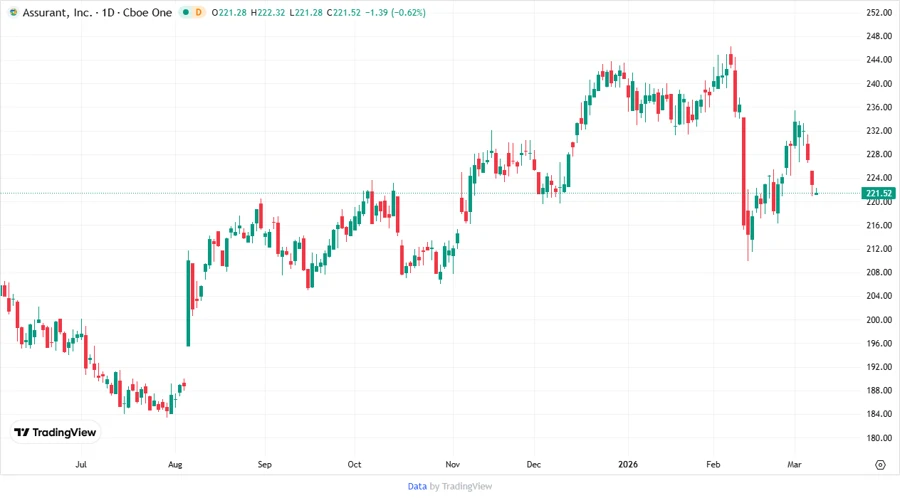Click the 180.00 price axis label

click(x=879, y=438)
